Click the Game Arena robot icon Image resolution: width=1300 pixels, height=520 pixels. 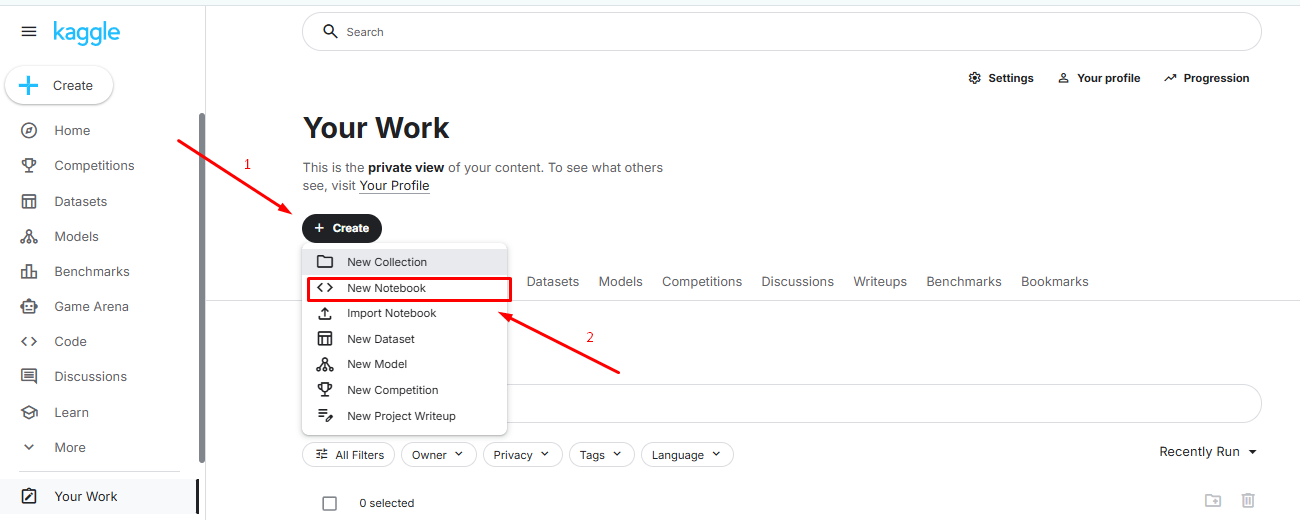pyautogui.click(x=29, y=307)
